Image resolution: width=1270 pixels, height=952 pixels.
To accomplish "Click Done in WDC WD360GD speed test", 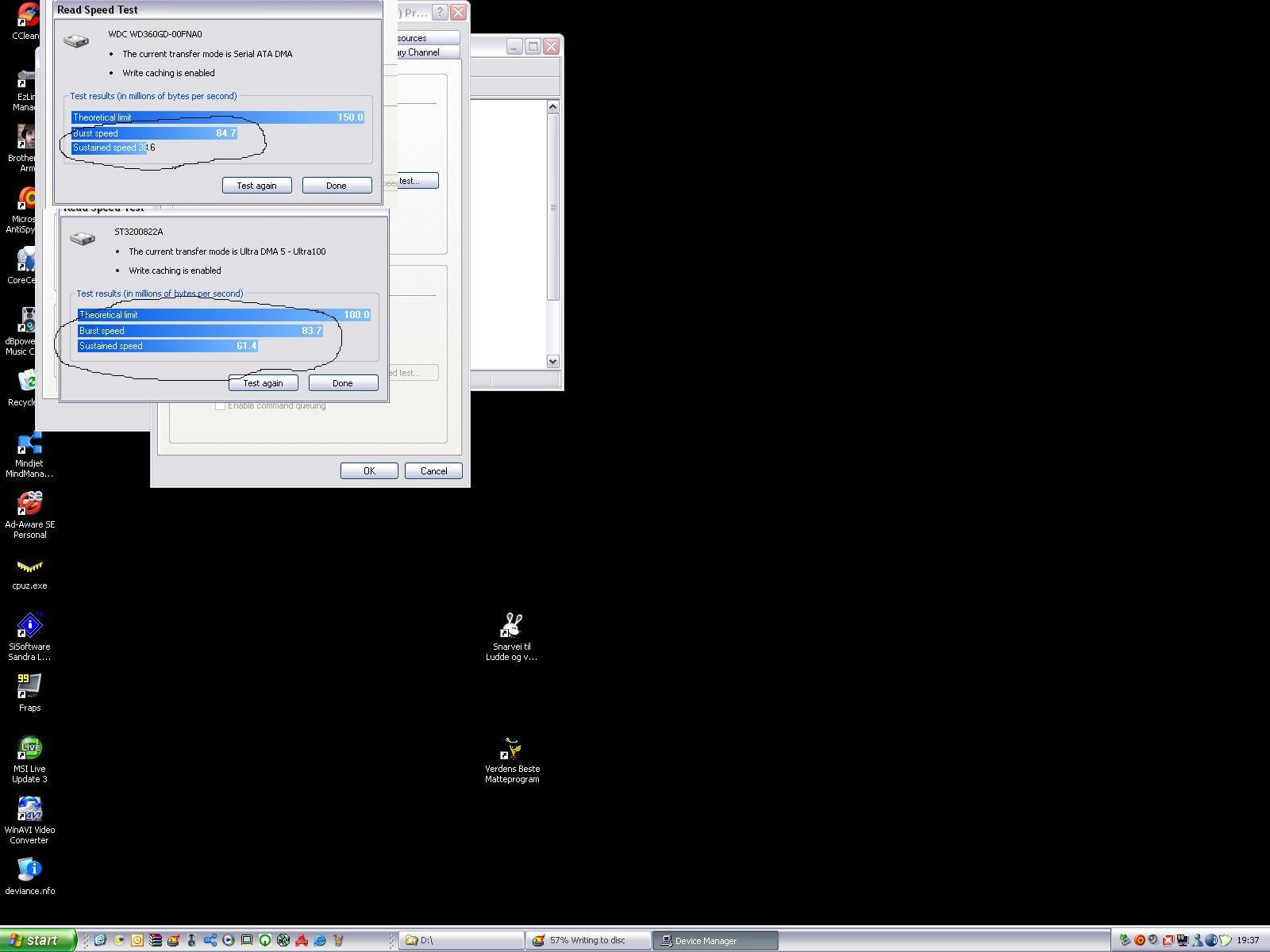I will click(x=337, y=185).
